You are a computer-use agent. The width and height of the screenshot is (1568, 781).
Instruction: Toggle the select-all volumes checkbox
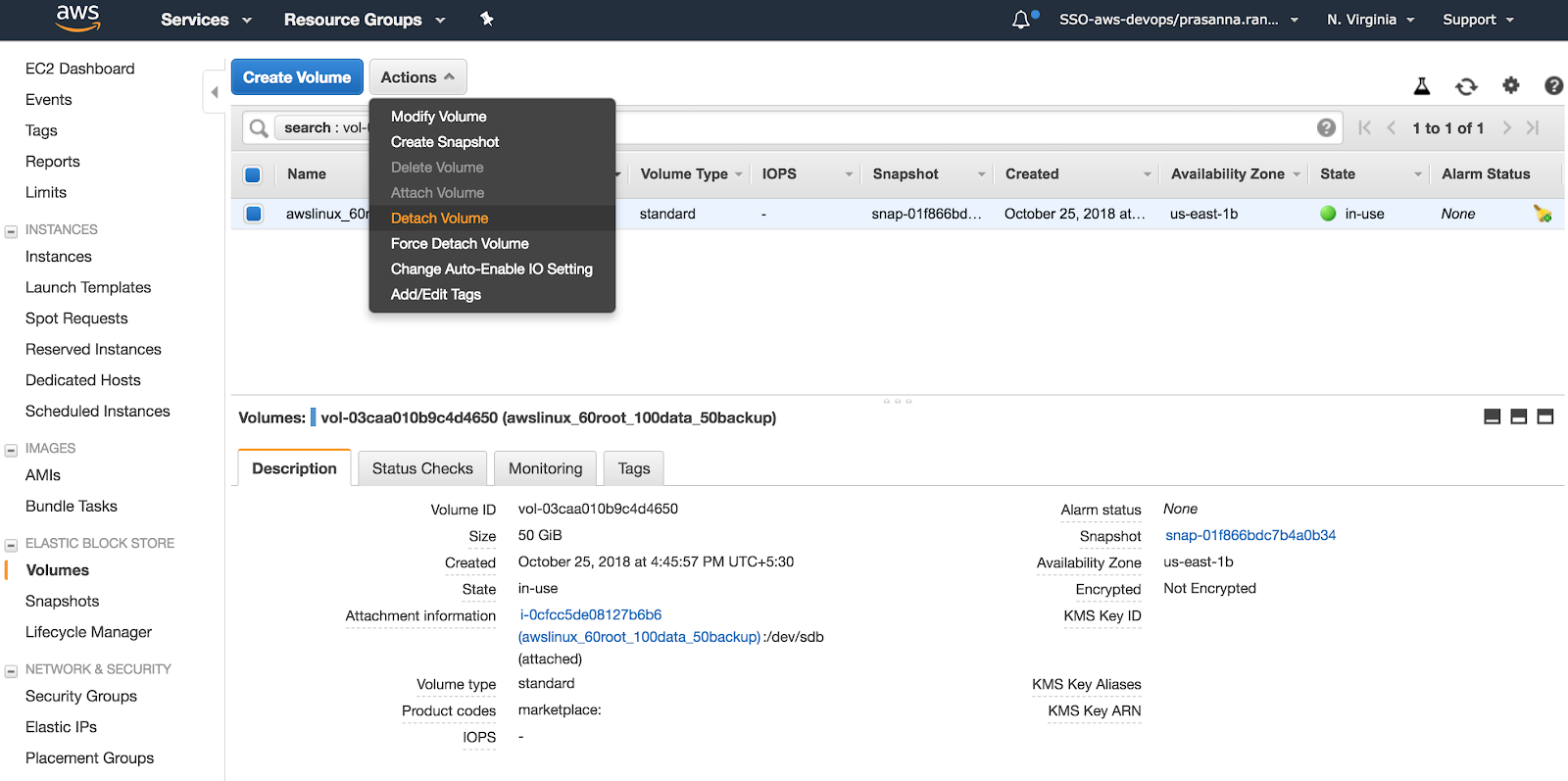253,174
